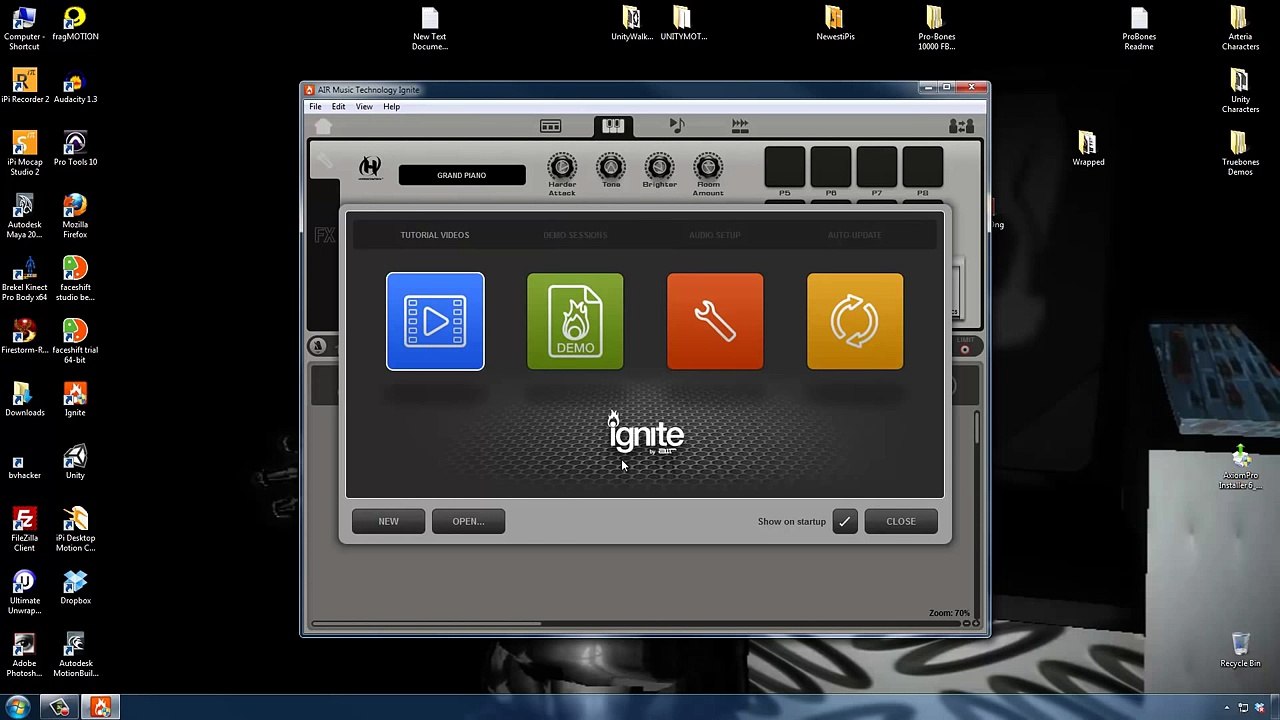Click the Tone knob
Screen dimensions: 1280x720
611,167
